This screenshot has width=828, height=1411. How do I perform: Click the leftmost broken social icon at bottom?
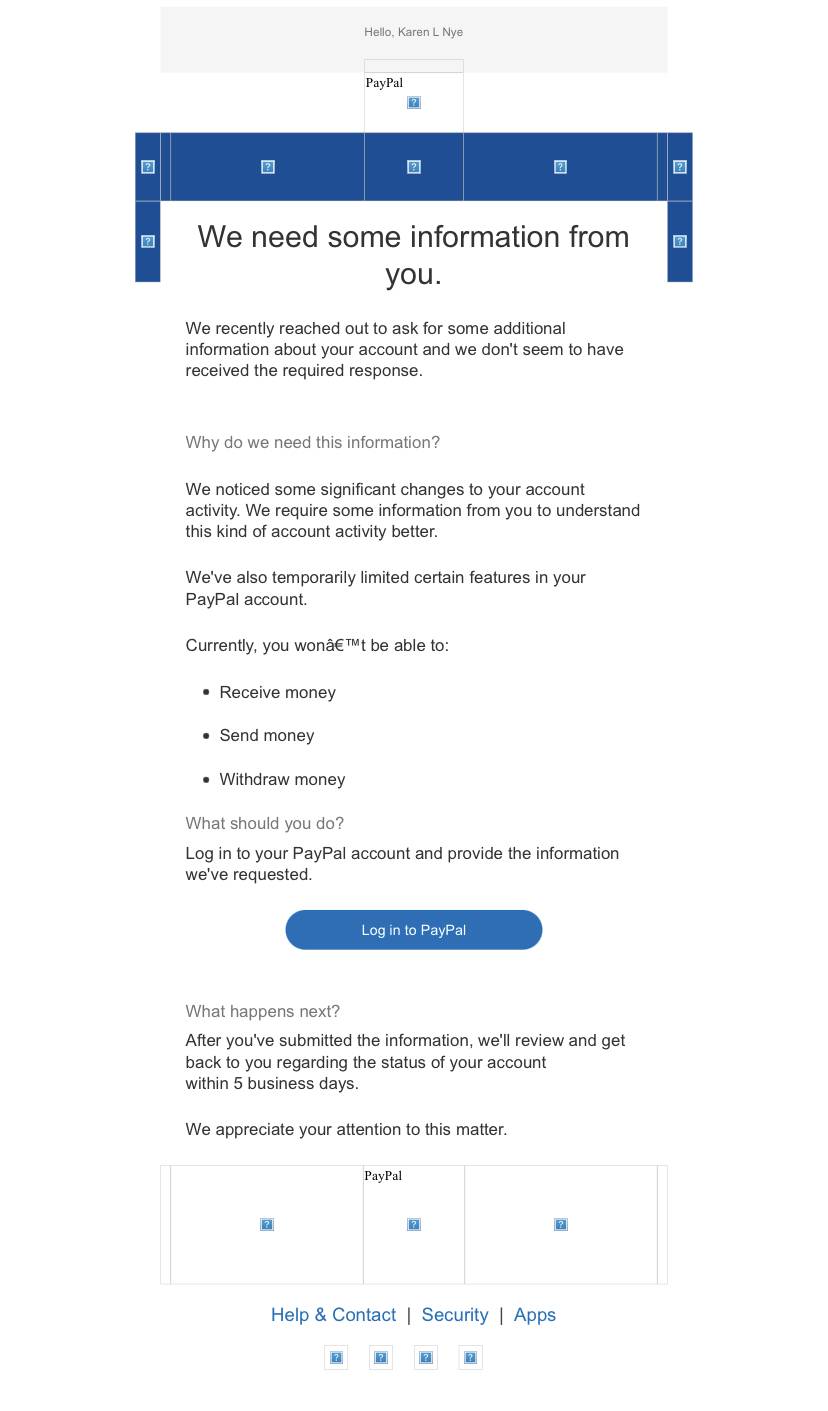[x=336, y=1357]
